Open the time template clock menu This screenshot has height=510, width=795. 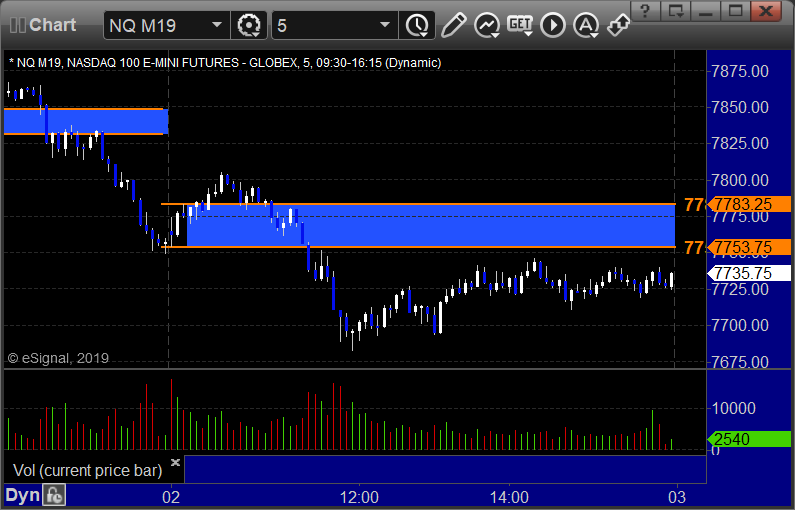pyautogui.click(x=417, y=25)
